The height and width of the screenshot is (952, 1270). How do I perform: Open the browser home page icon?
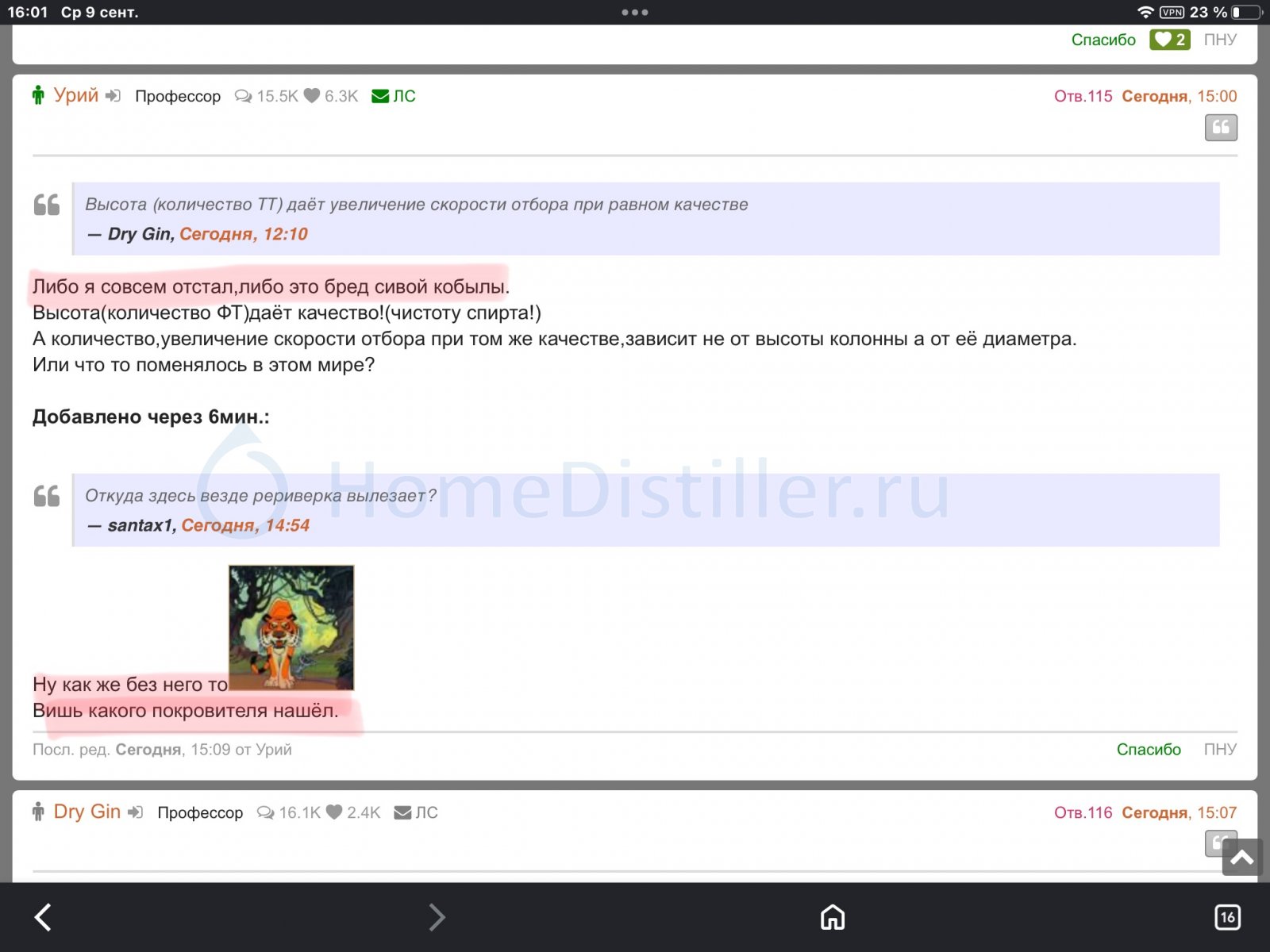pos(832,917)
